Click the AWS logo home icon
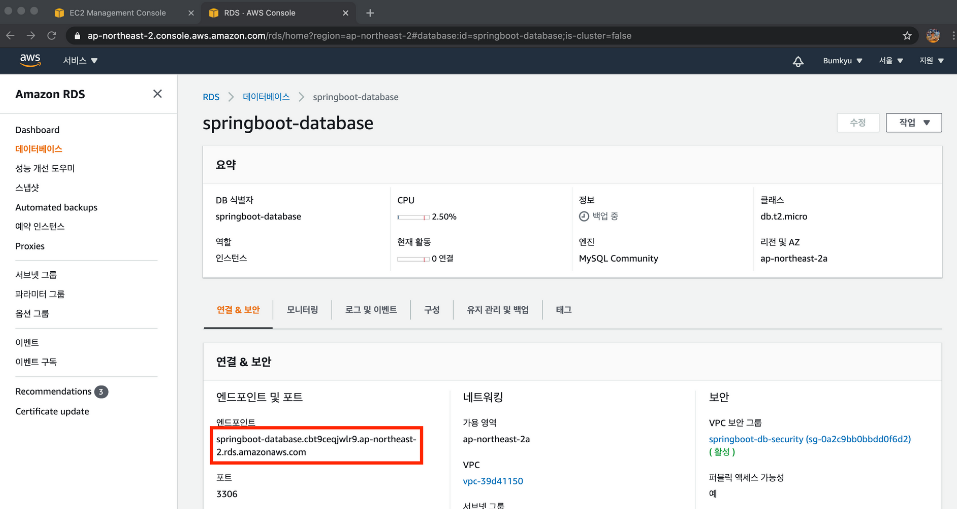 click(30, 60)
